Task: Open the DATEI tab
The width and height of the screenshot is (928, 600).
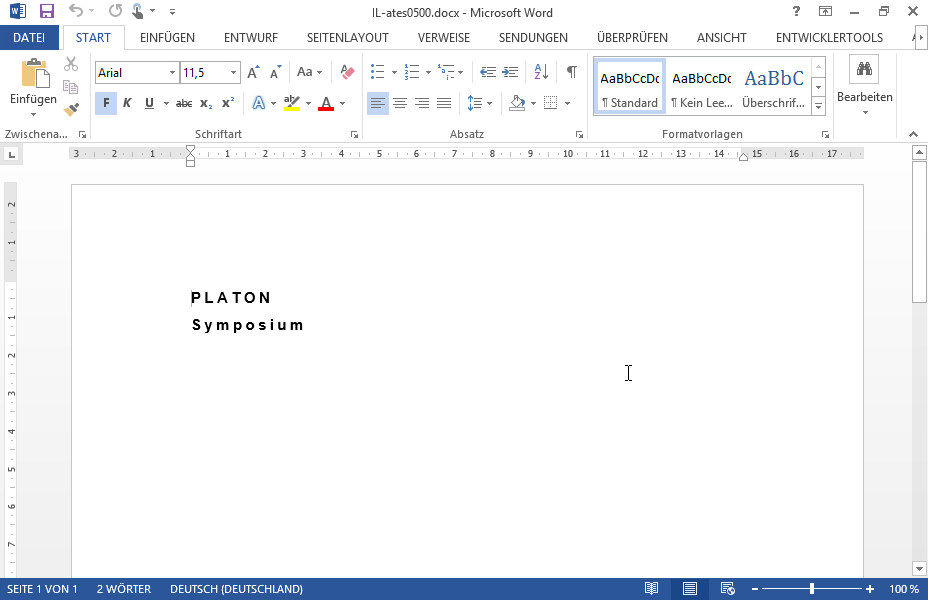Action: (x=29, y=38)
